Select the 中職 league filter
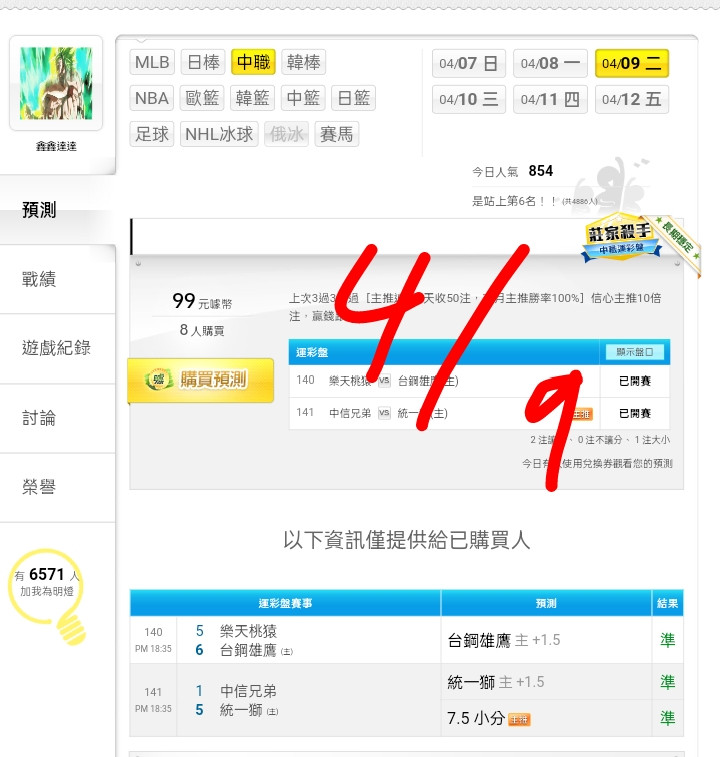The width and height of the screenshot is (720, 757). 254,62
